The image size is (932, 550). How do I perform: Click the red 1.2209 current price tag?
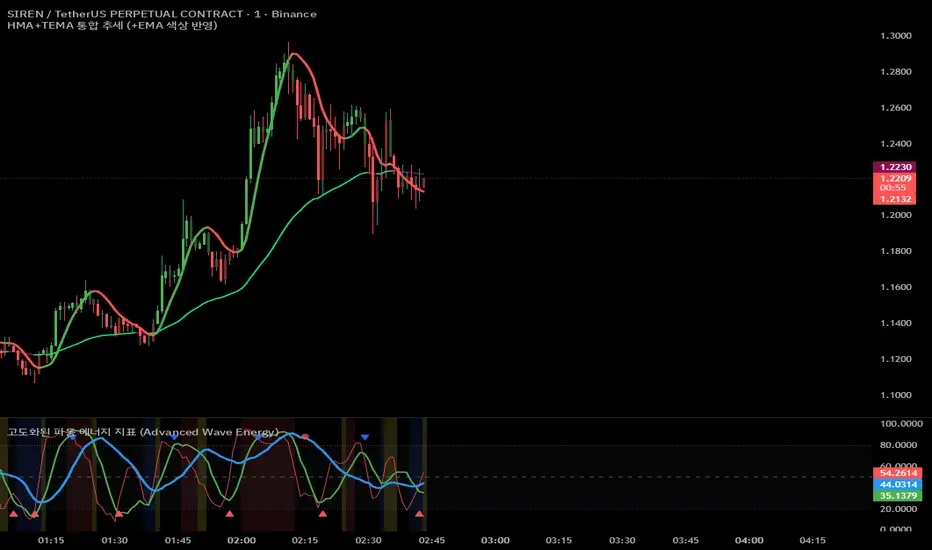895,178
